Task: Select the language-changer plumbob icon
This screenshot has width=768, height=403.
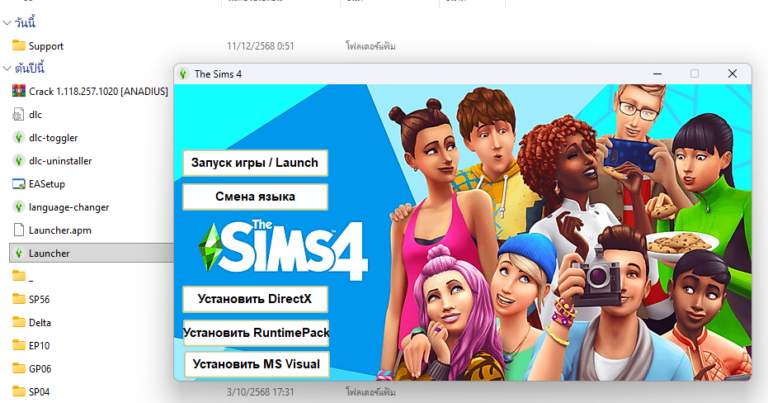Action: (x=19, y=207)
